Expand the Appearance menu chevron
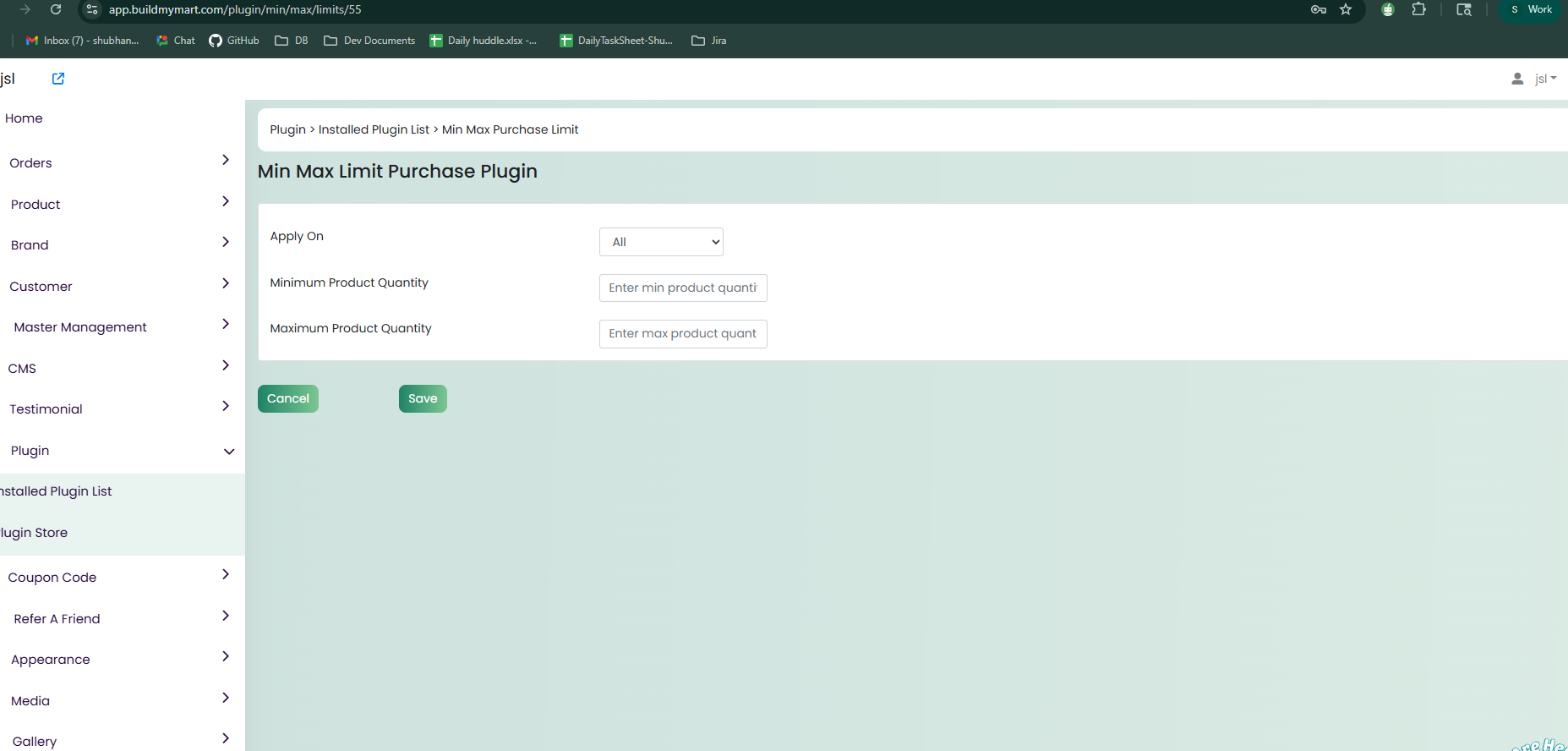 click(226, 656)
